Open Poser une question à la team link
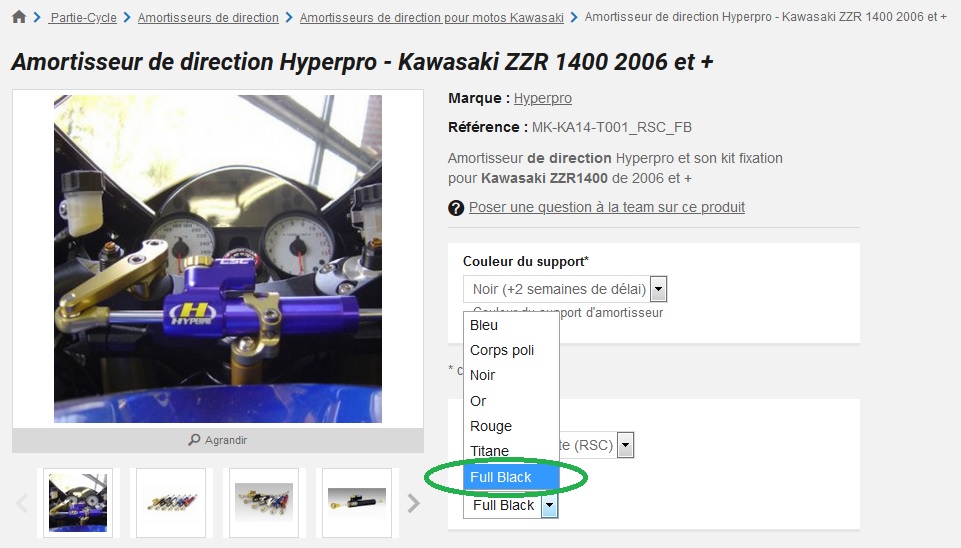The height and width of the screenshot is (548, 961). click(607, 207)
